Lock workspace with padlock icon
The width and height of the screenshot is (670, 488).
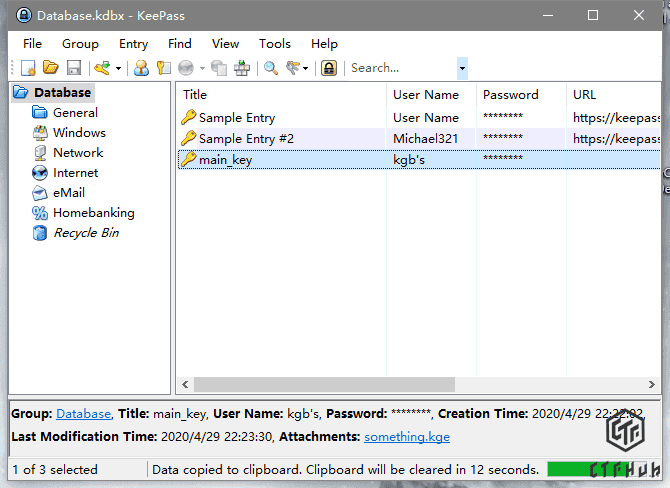pyautogui.click(x=328, y=68)
